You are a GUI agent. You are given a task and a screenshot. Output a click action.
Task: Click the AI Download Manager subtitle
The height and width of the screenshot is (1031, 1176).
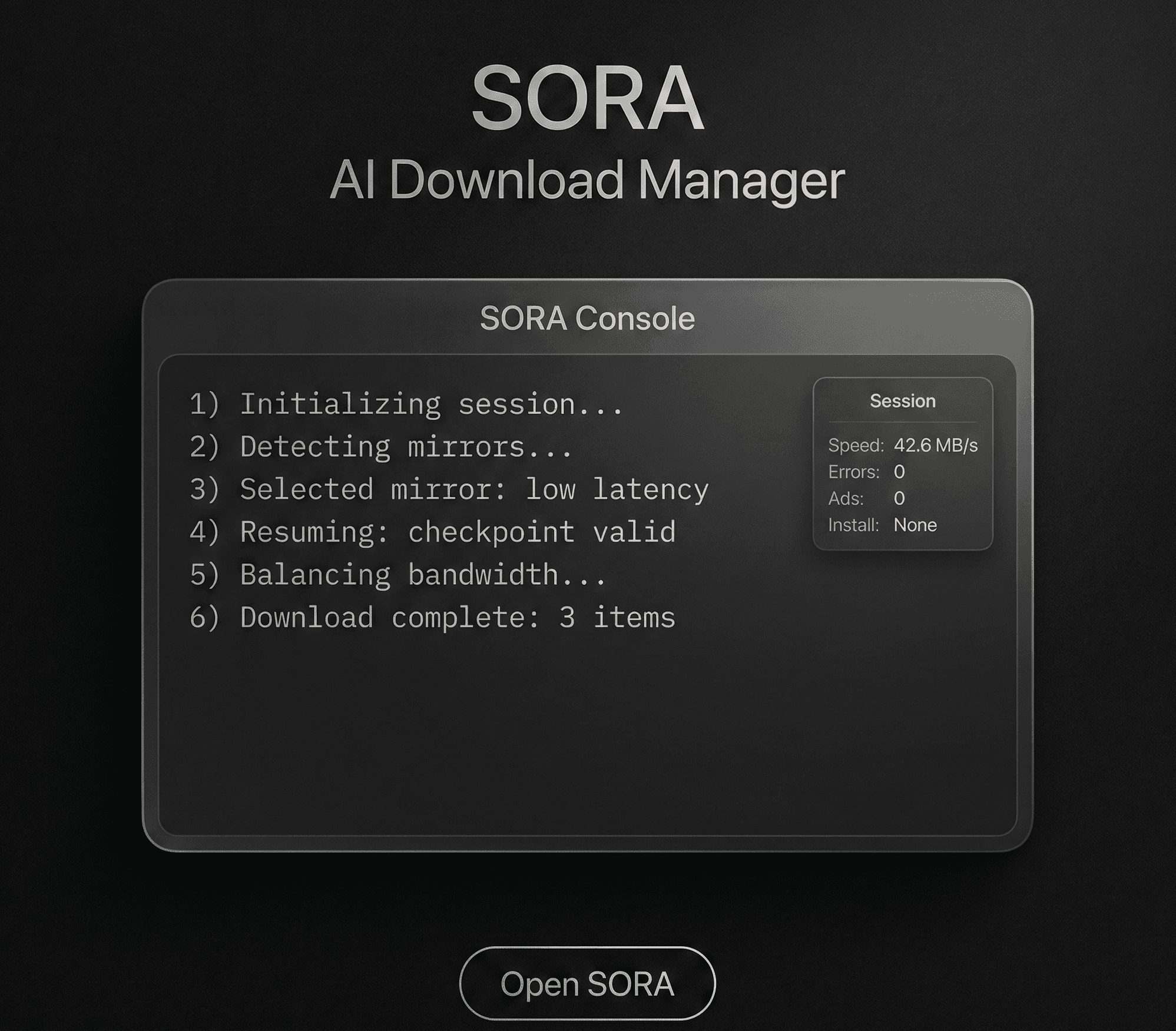point(587,180)
